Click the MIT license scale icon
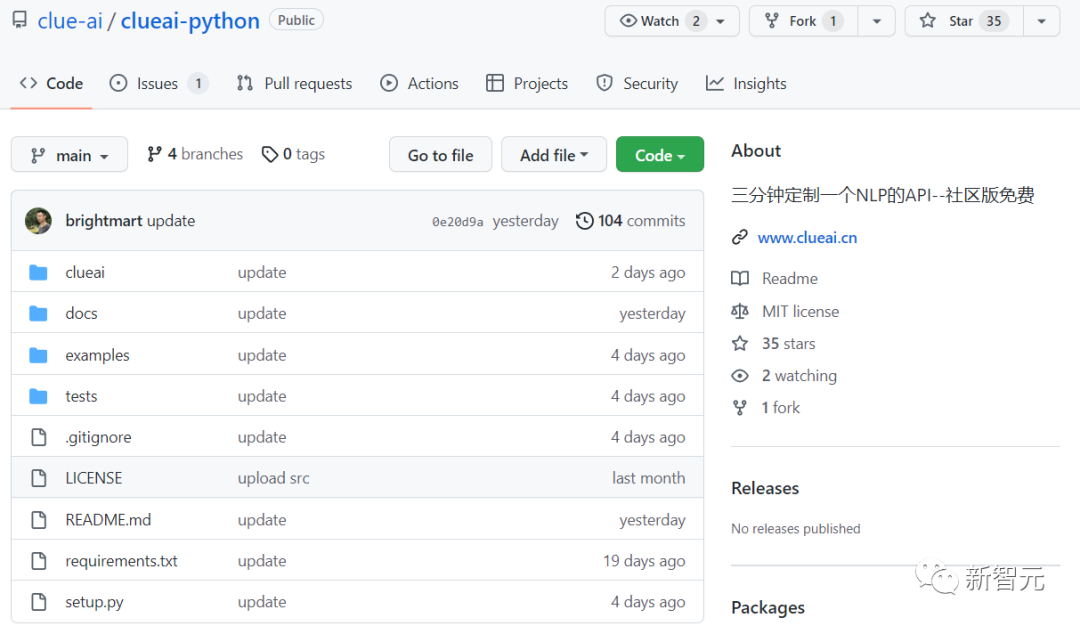 click(x=740, y=311)
